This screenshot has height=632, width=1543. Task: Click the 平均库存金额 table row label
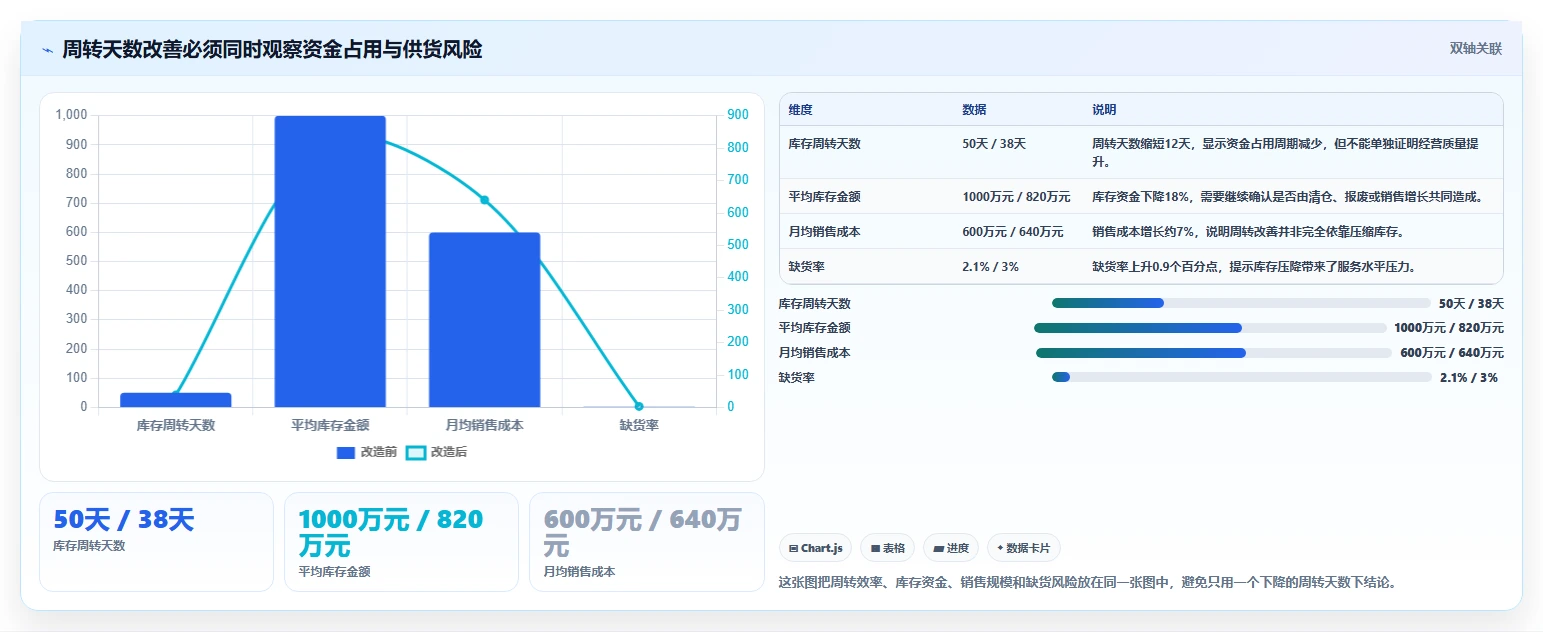click(x=825, y=197)
